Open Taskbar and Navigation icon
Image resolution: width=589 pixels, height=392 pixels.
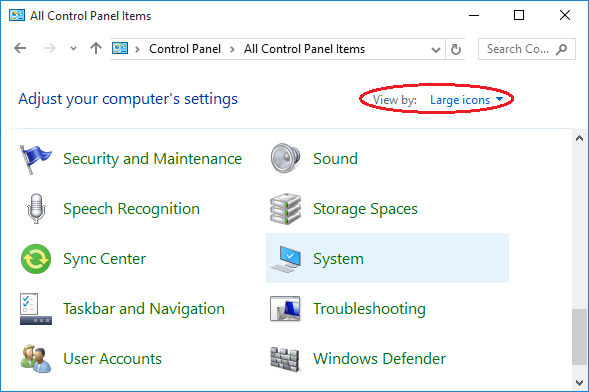click(x=36, y=309)
